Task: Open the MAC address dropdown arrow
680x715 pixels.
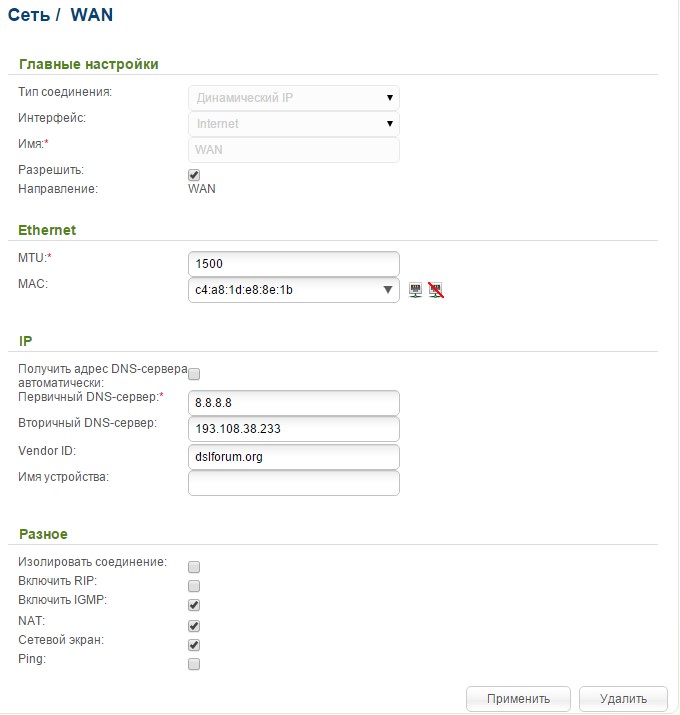Action: (388, 290)
